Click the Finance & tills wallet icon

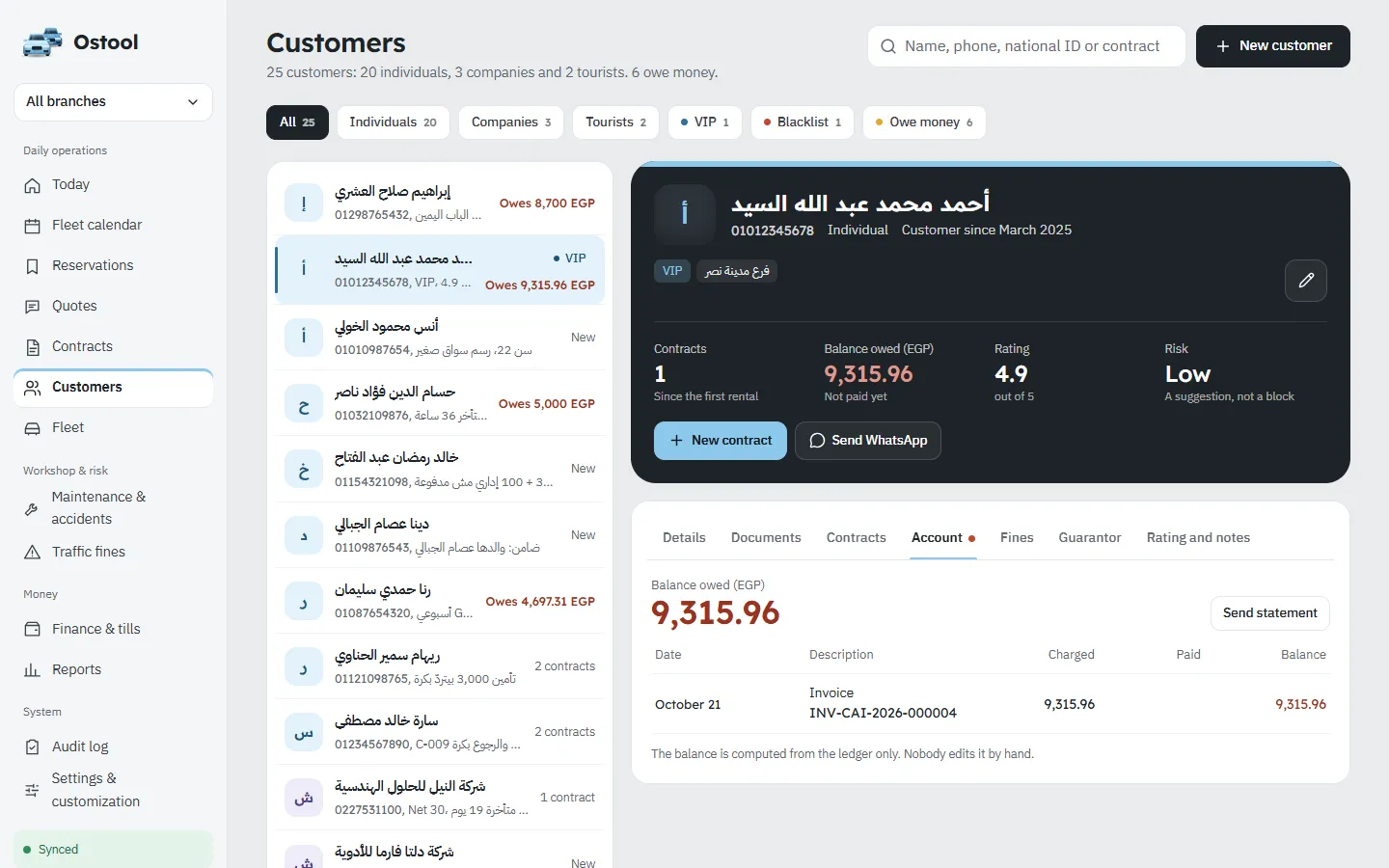pos(33,630)
